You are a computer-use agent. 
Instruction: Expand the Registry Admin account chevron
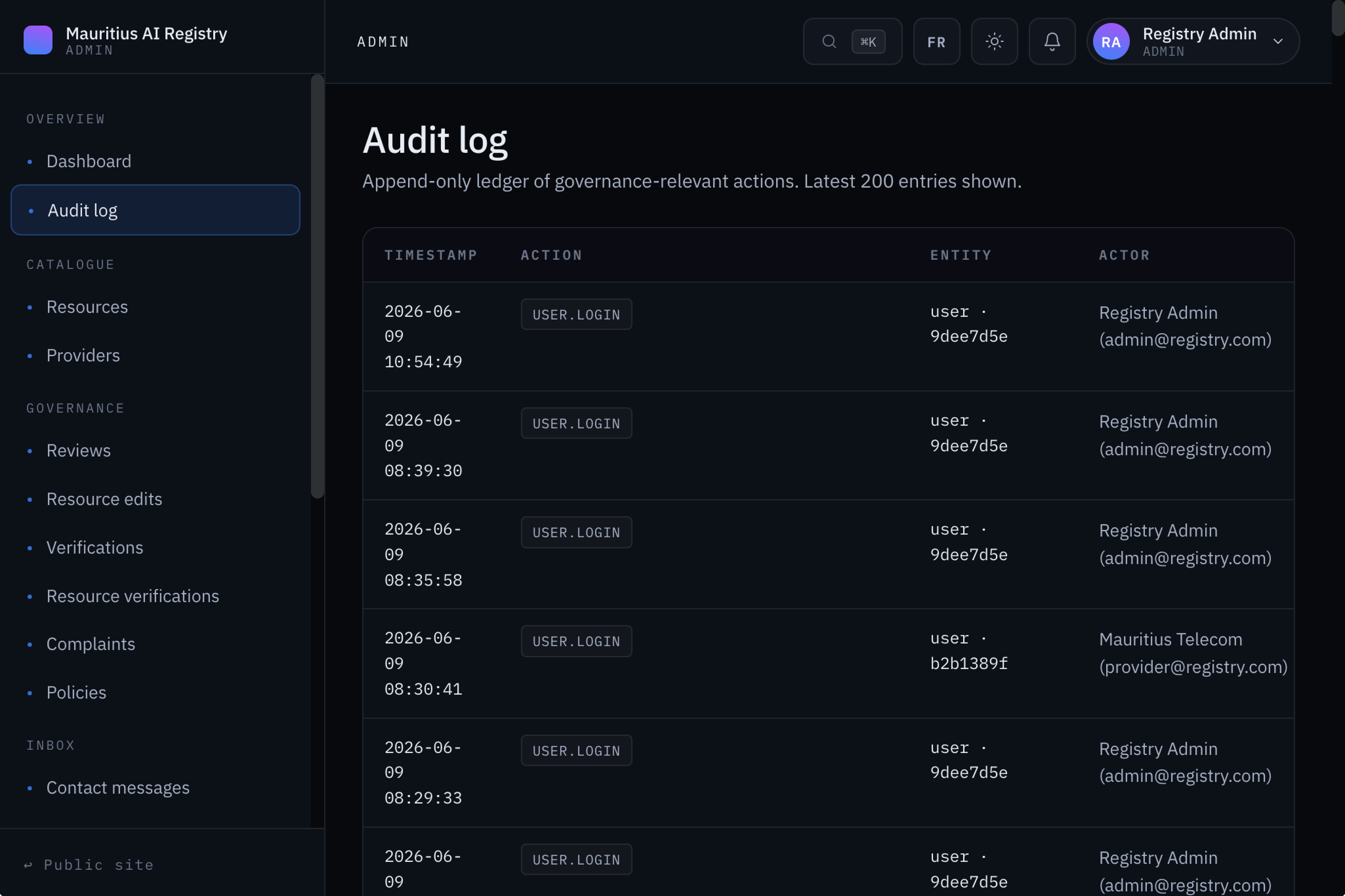tap(1277, 42)
